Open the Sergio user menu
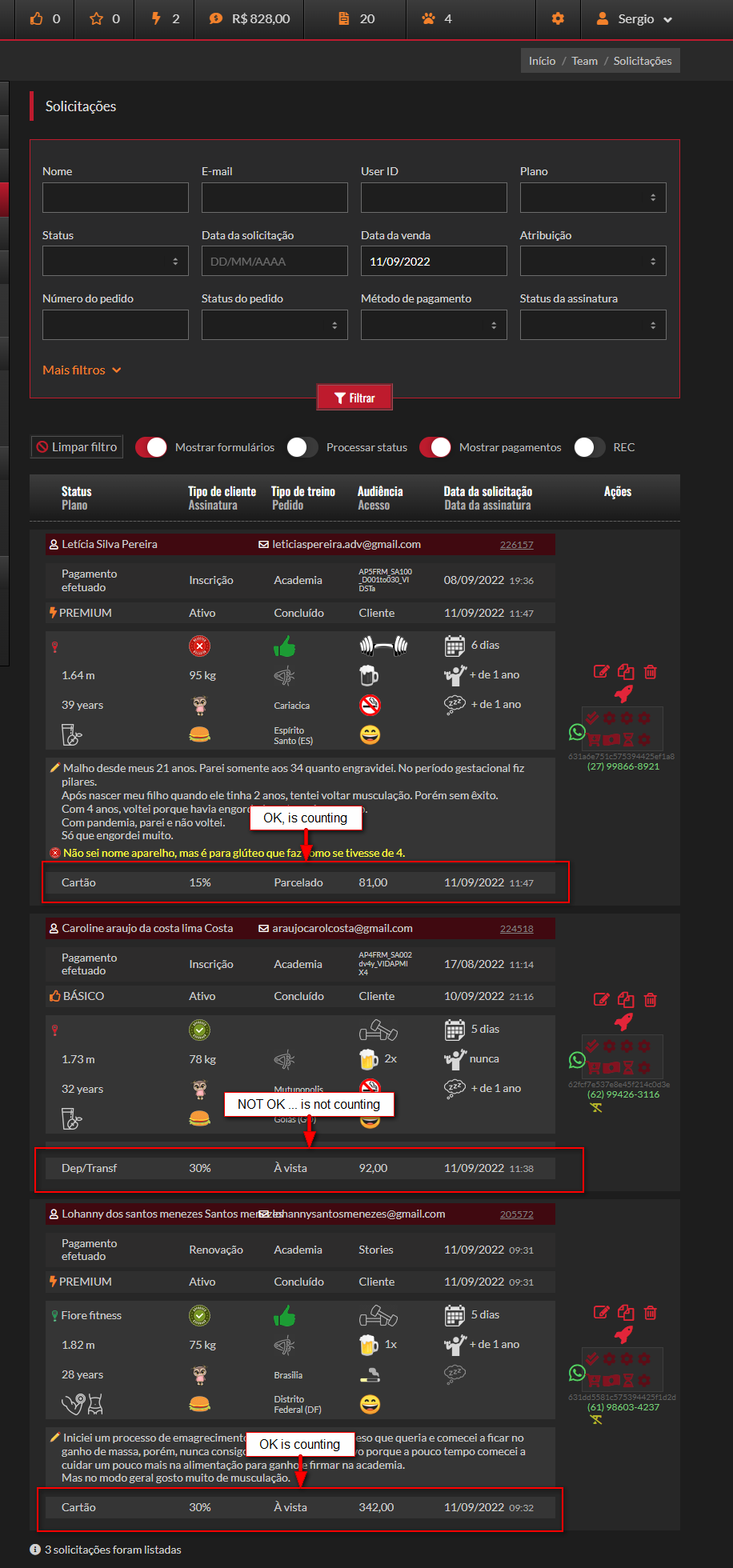The width and height of the screenshot is (733, 1568). (x=635, y=19)
